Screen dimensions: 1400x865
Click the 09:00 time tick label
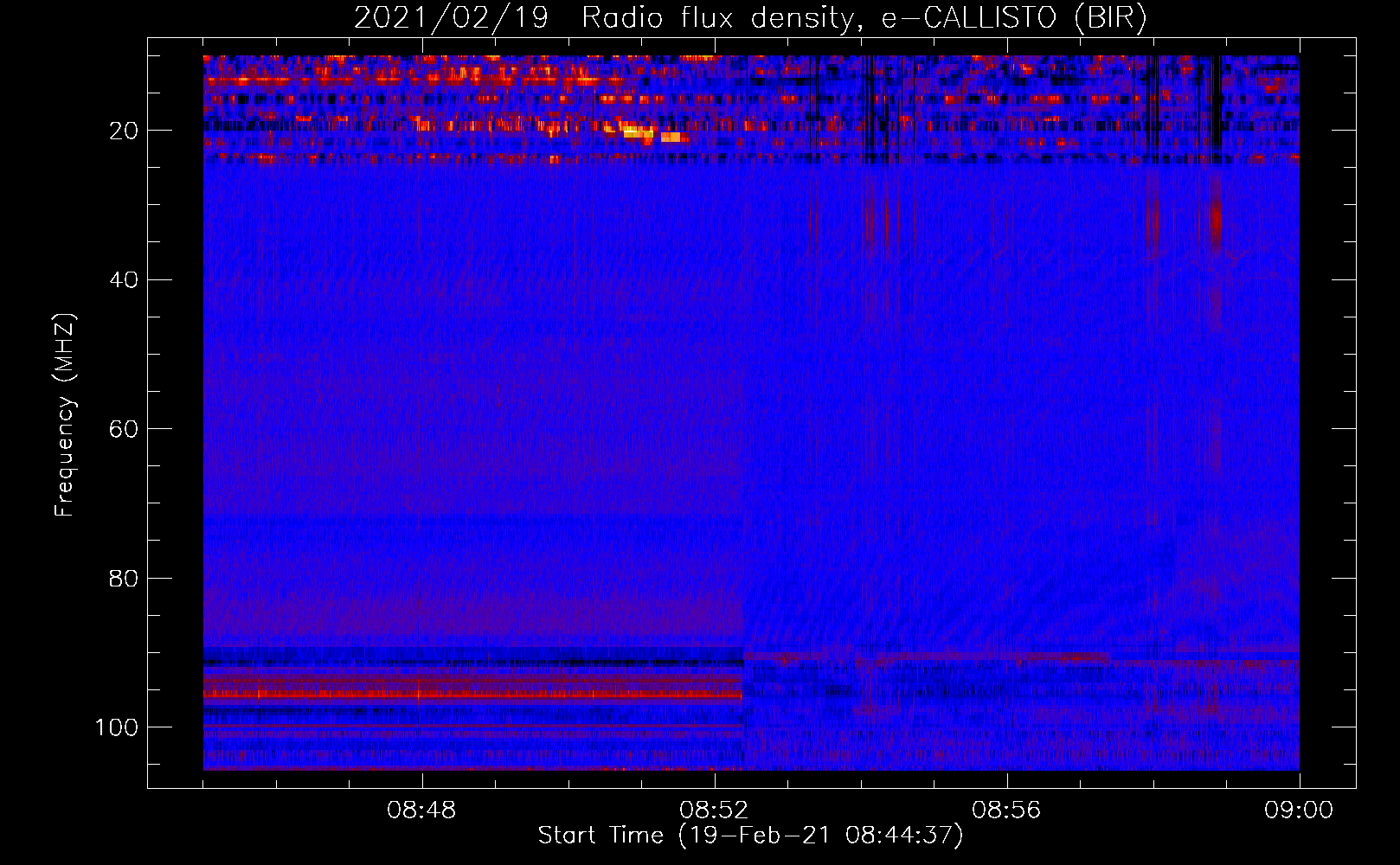point(1299,811)
